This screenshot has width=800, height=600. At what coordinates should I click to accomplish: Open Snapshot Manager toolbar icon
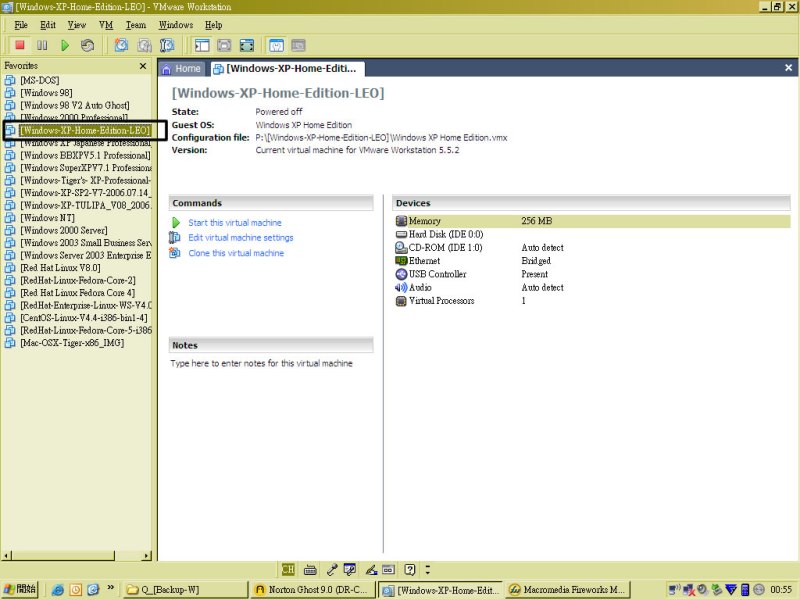167,45
